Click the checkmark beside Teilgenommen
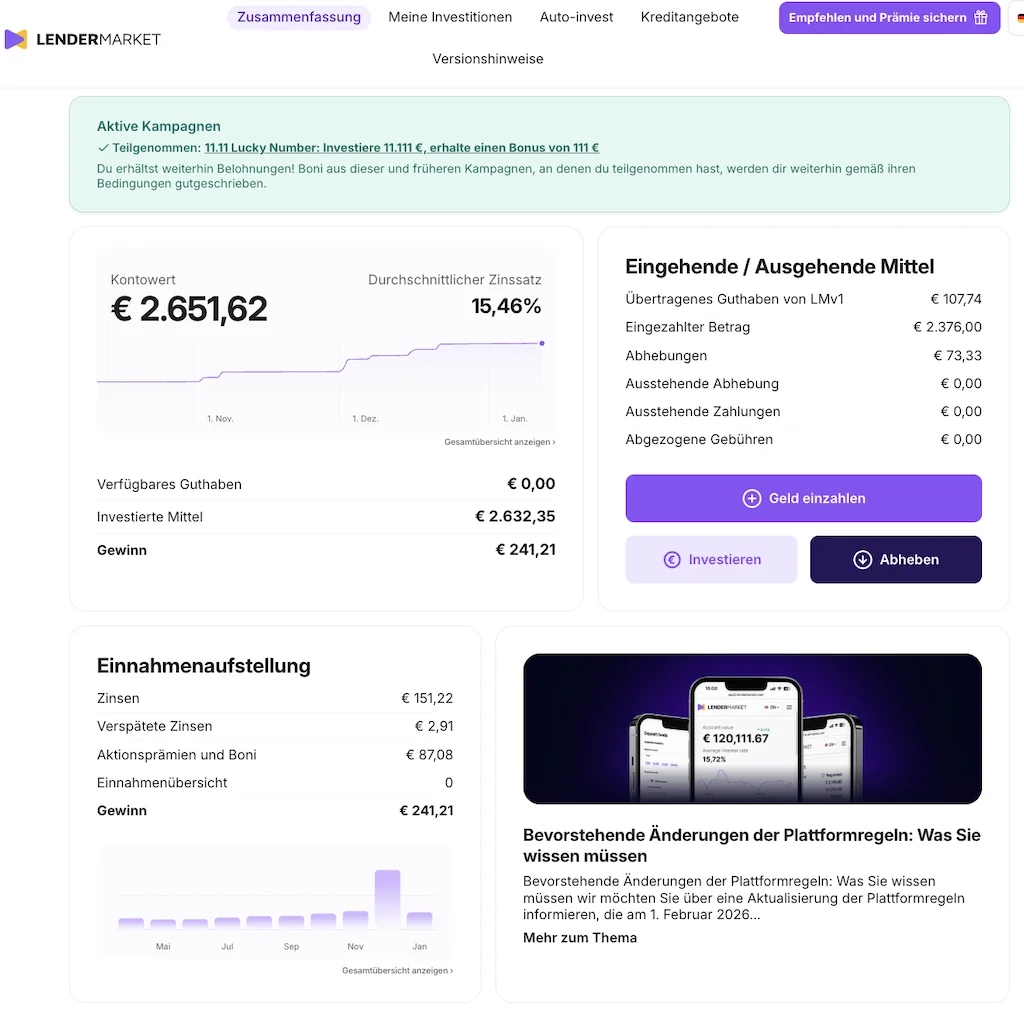Screen dimensions: 1024x1020 pyautogui.click(x=103, y=147)
